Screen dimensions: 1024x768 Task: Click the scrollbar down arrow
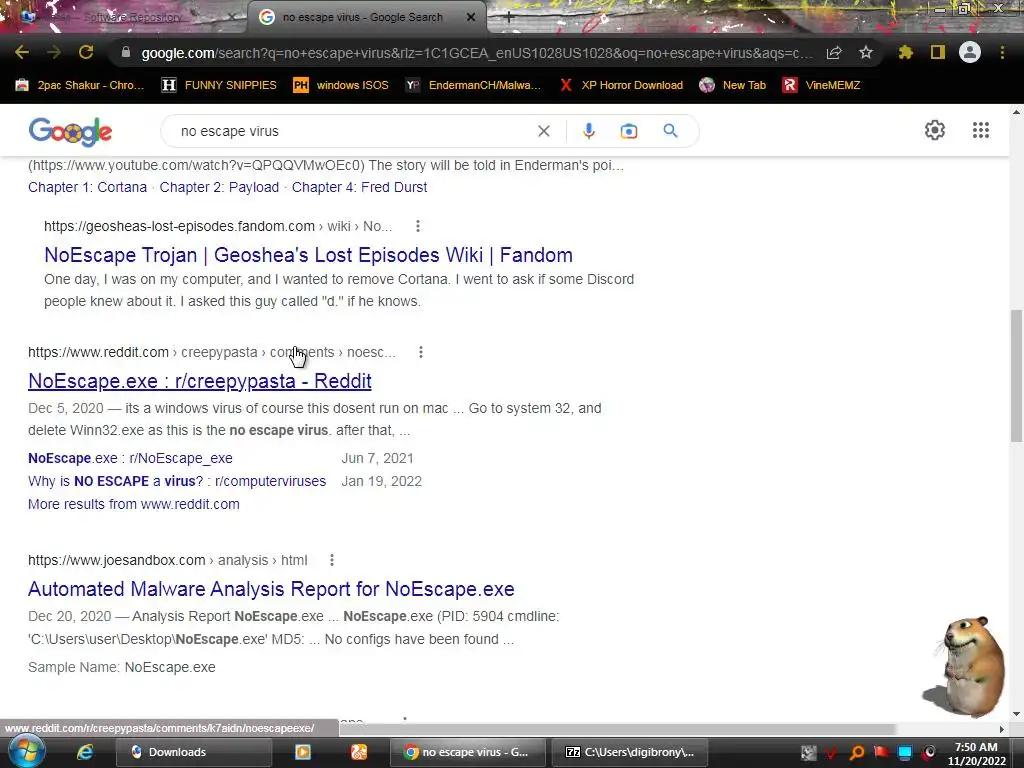[x=1016, y=714]
